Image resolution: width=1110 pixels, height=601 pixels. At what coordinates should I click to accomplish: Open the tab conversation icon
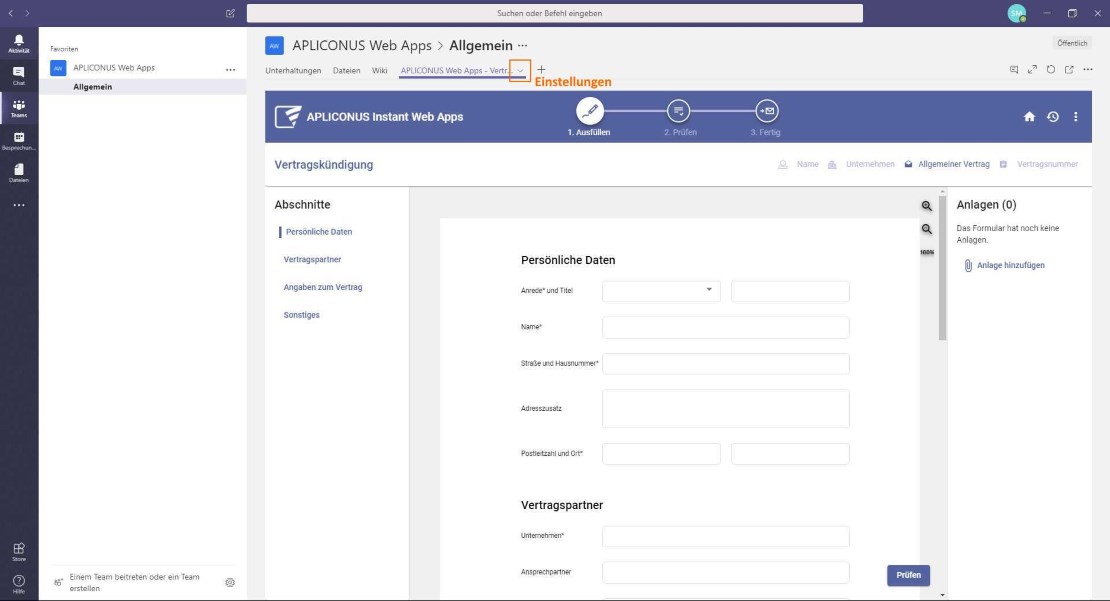tap(1014, 69)
